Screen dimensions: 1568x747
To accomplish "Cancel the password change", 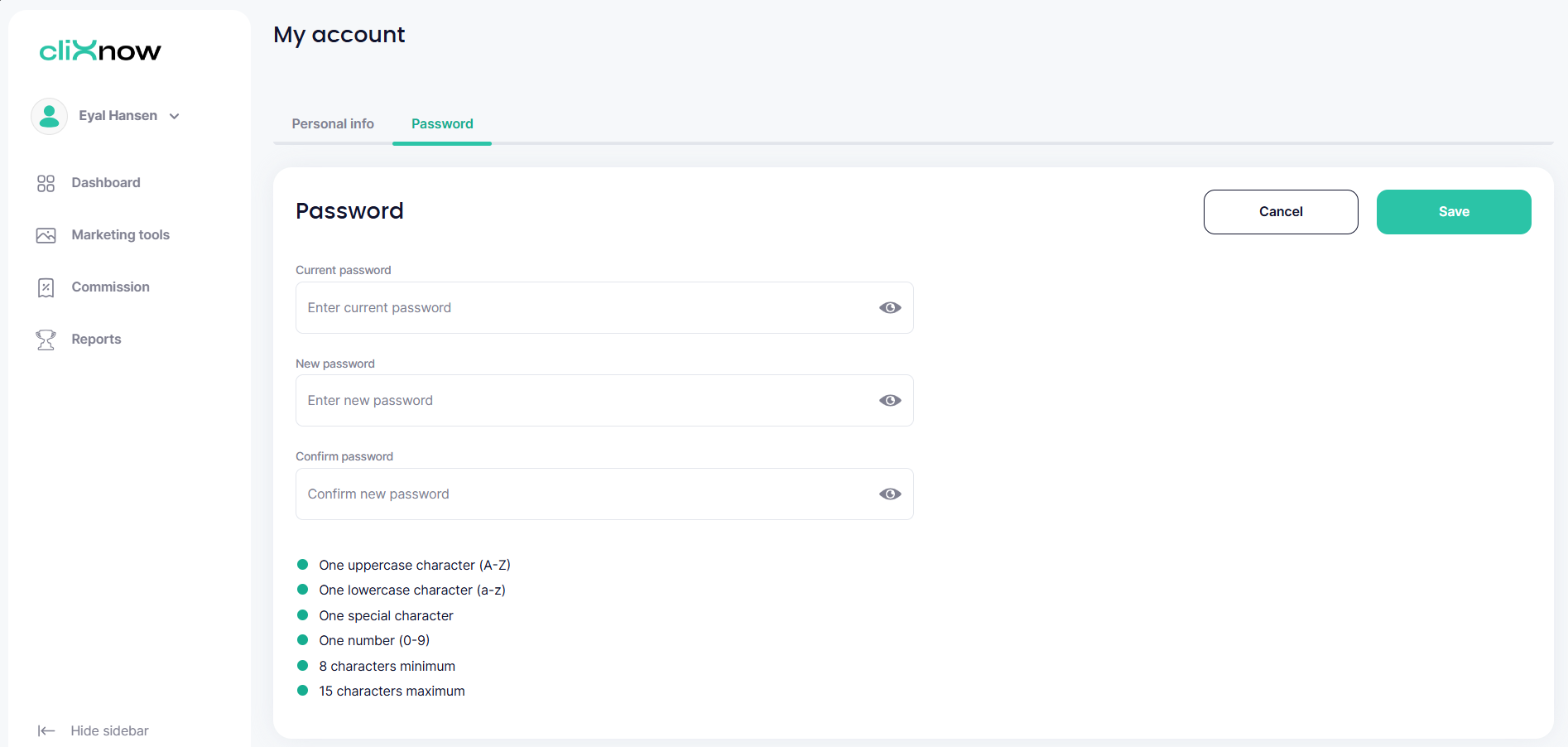I will [1280, 212].
